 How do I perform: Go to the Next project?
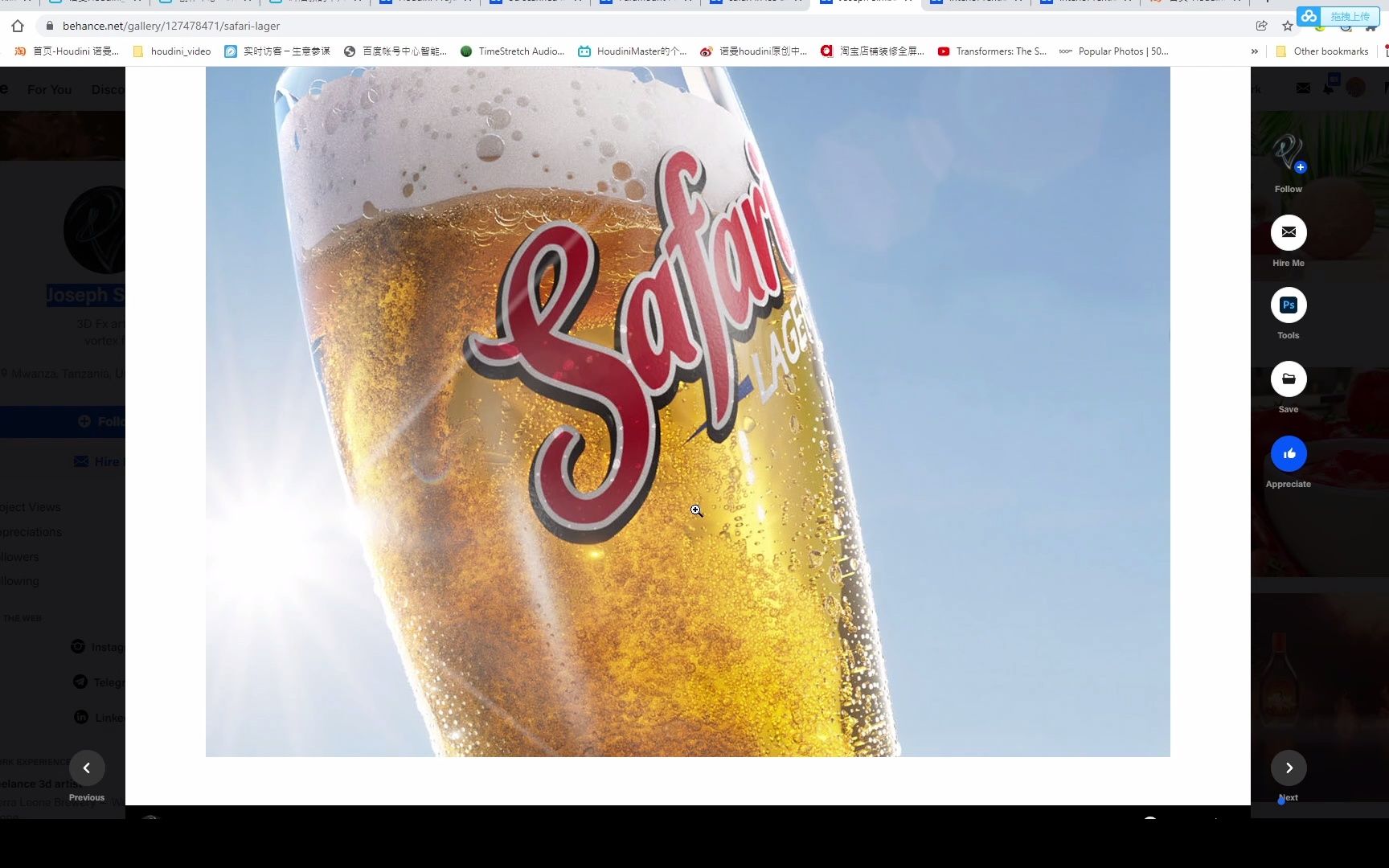(x=1289, y=768)
